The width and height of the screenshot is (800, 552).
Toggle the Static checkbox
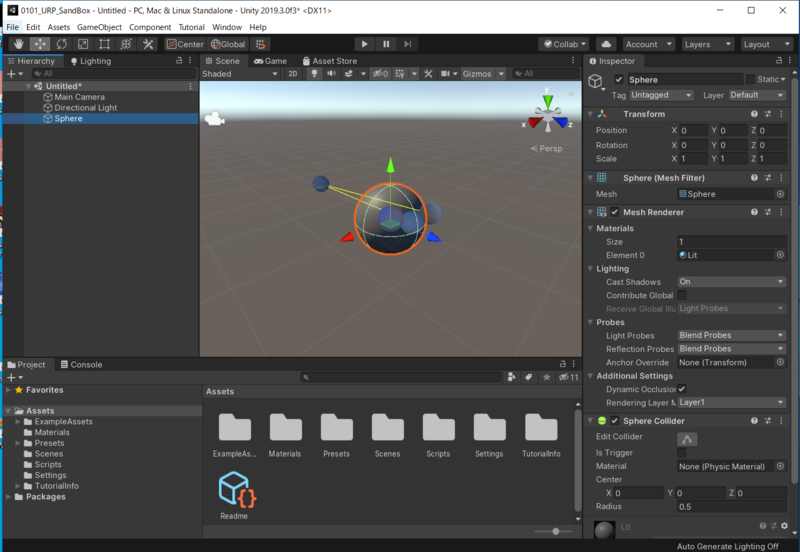coord(750,79)
